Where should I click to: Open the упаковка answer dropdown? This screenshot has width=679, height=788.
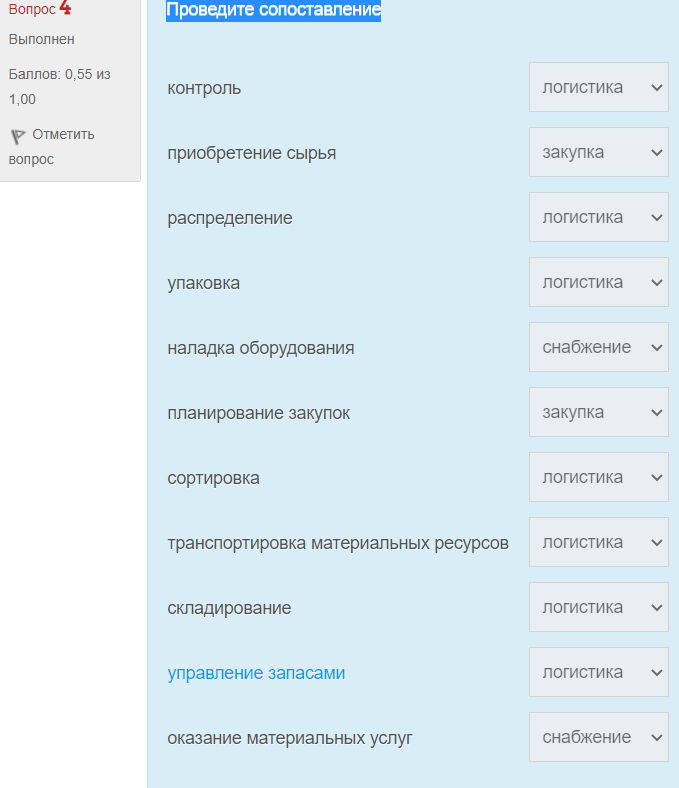coord(599,282)
